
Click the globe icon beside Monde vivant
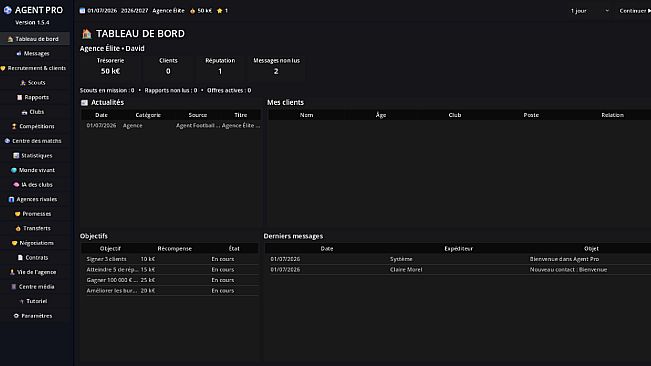click(14, 170)
